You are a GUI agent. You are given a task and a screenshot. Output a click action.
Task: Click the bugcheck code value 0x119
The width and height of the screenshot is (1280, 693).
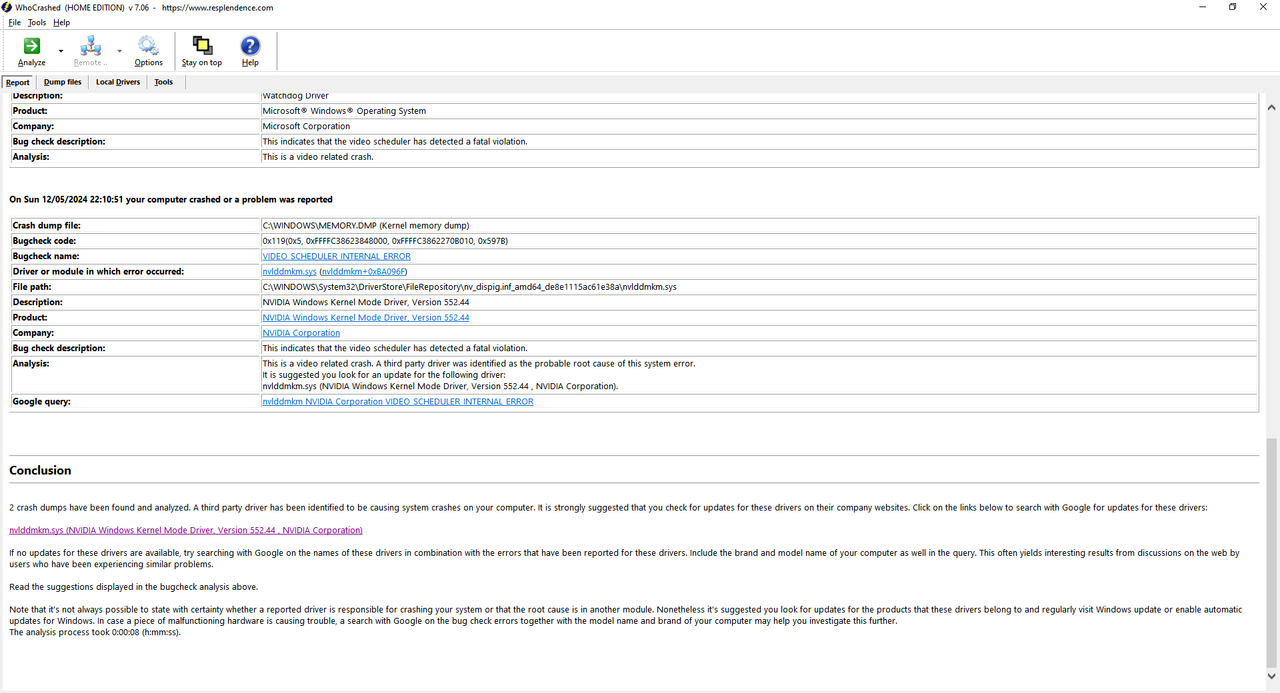(x=385, y=241)
